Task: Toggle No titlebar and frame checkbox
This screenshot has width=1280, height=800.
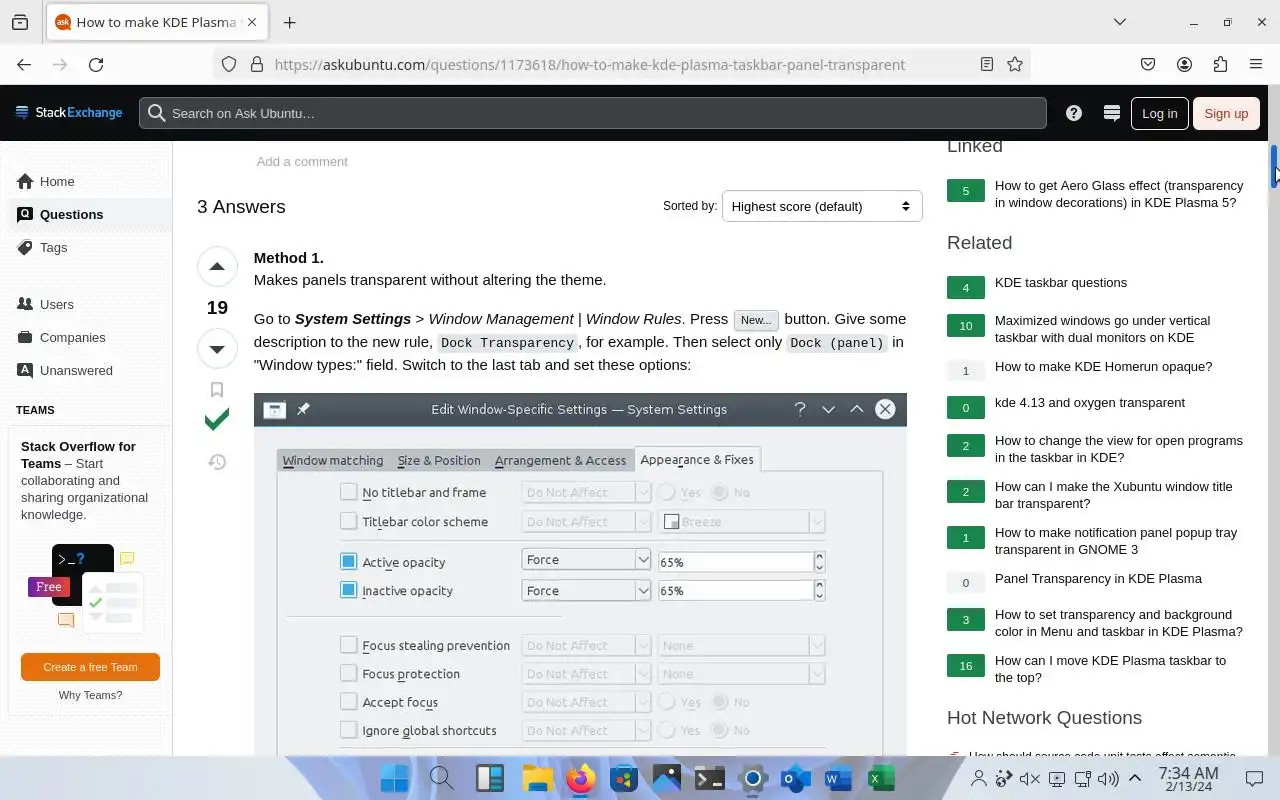Action: [x=348, y=492]
